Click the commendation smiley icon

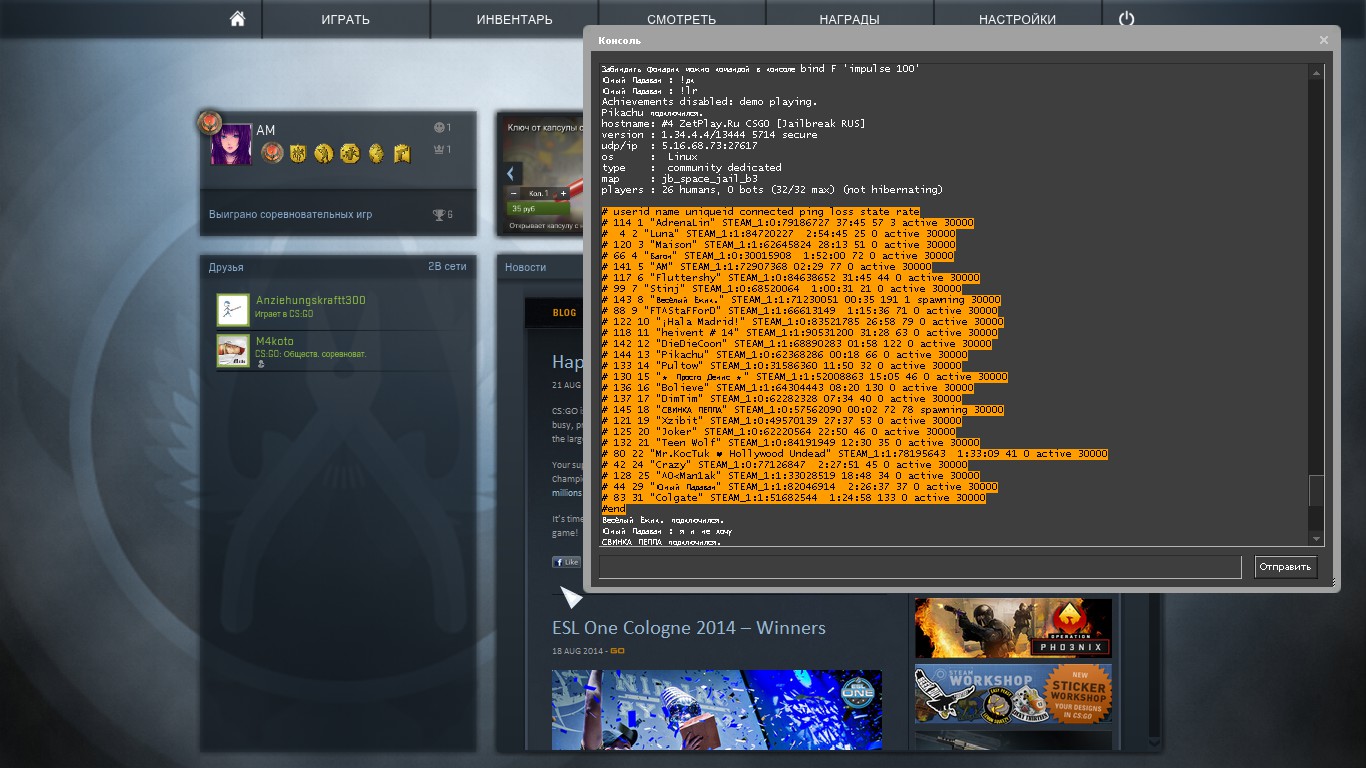coord(438,128)
